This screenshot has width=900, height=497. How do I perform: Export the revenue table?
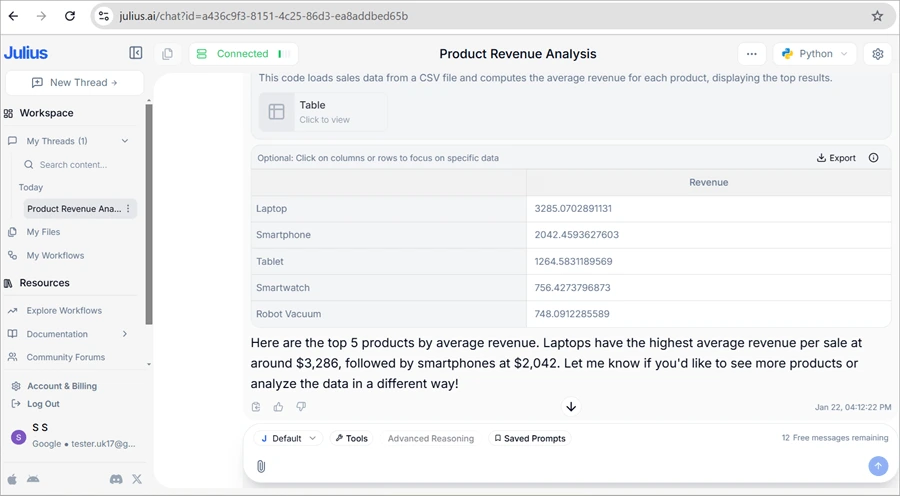click(836, 158)
